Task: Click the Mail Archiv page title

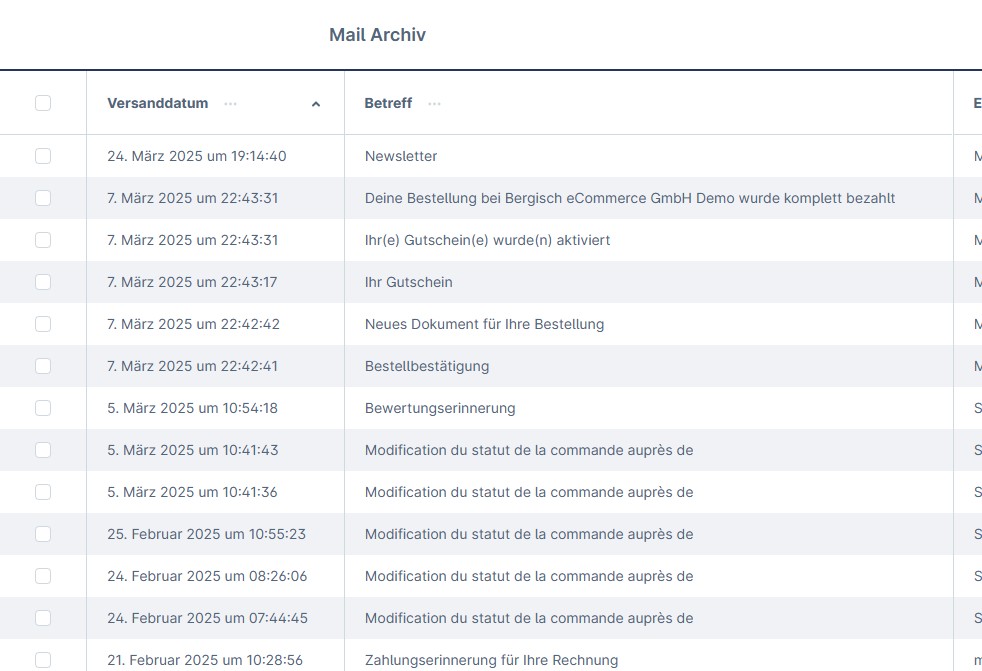Action: click(377, 35)
